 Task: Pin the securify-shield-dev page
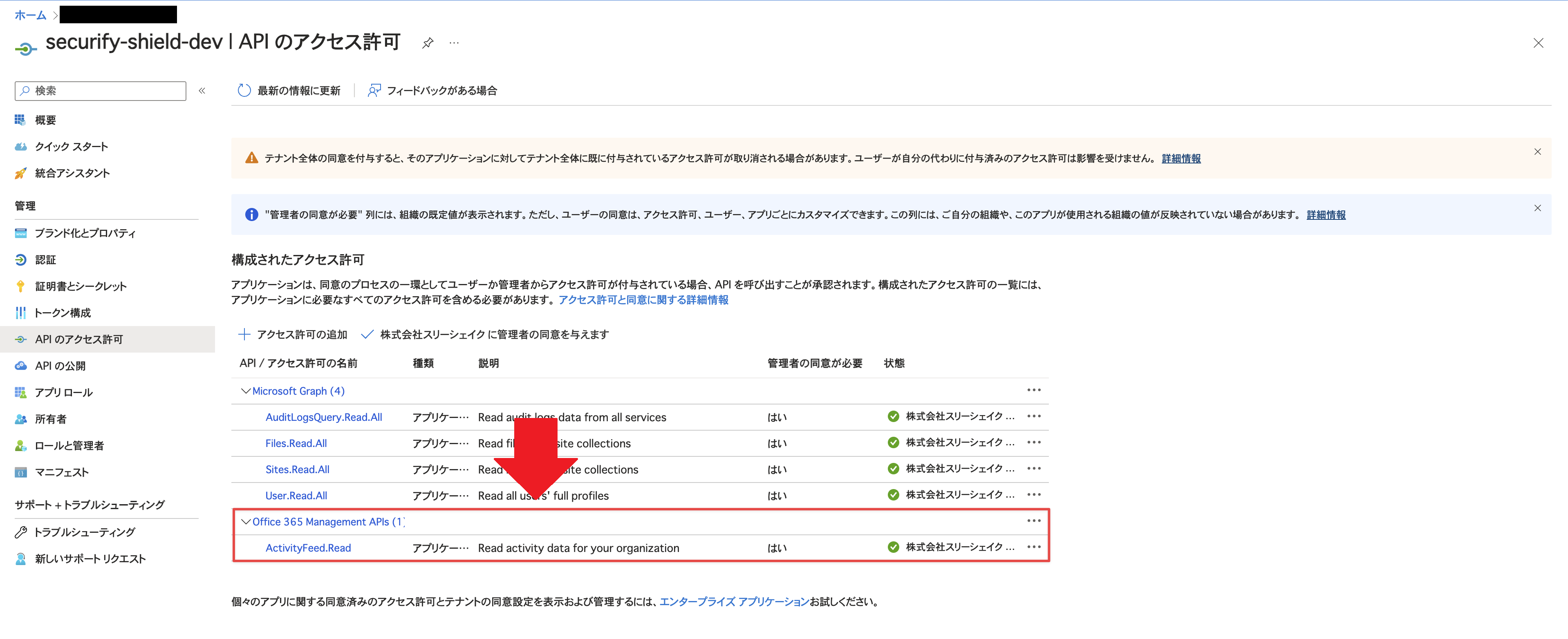[x=428, y=42]
